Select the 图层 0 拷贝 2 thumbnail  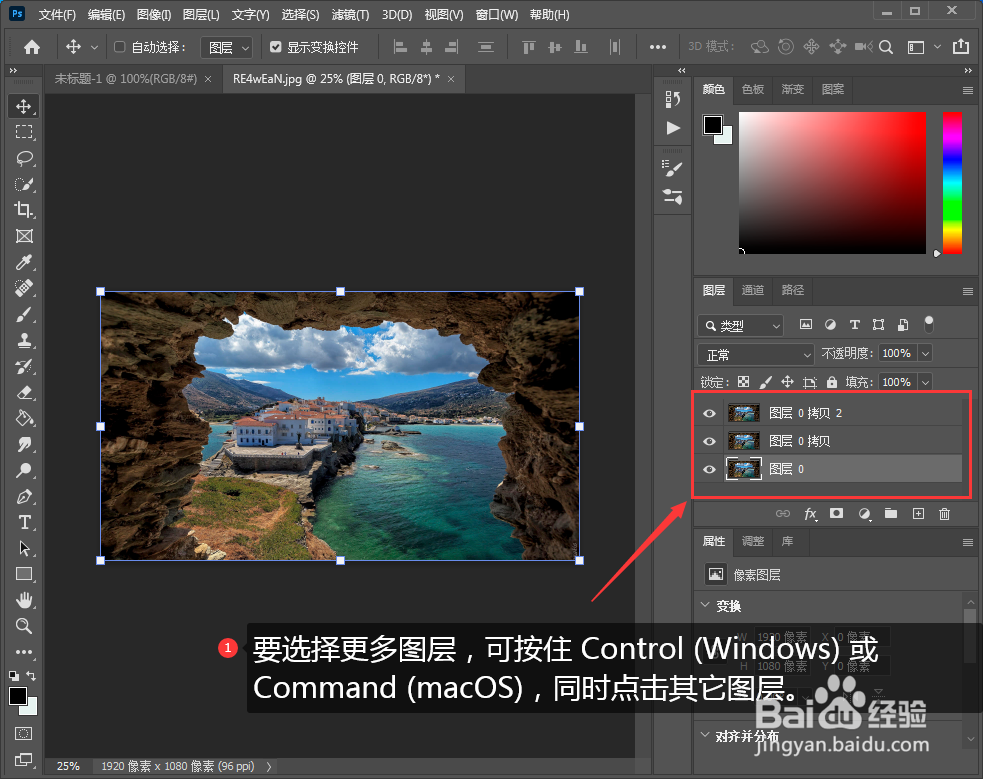click(744, 413)
